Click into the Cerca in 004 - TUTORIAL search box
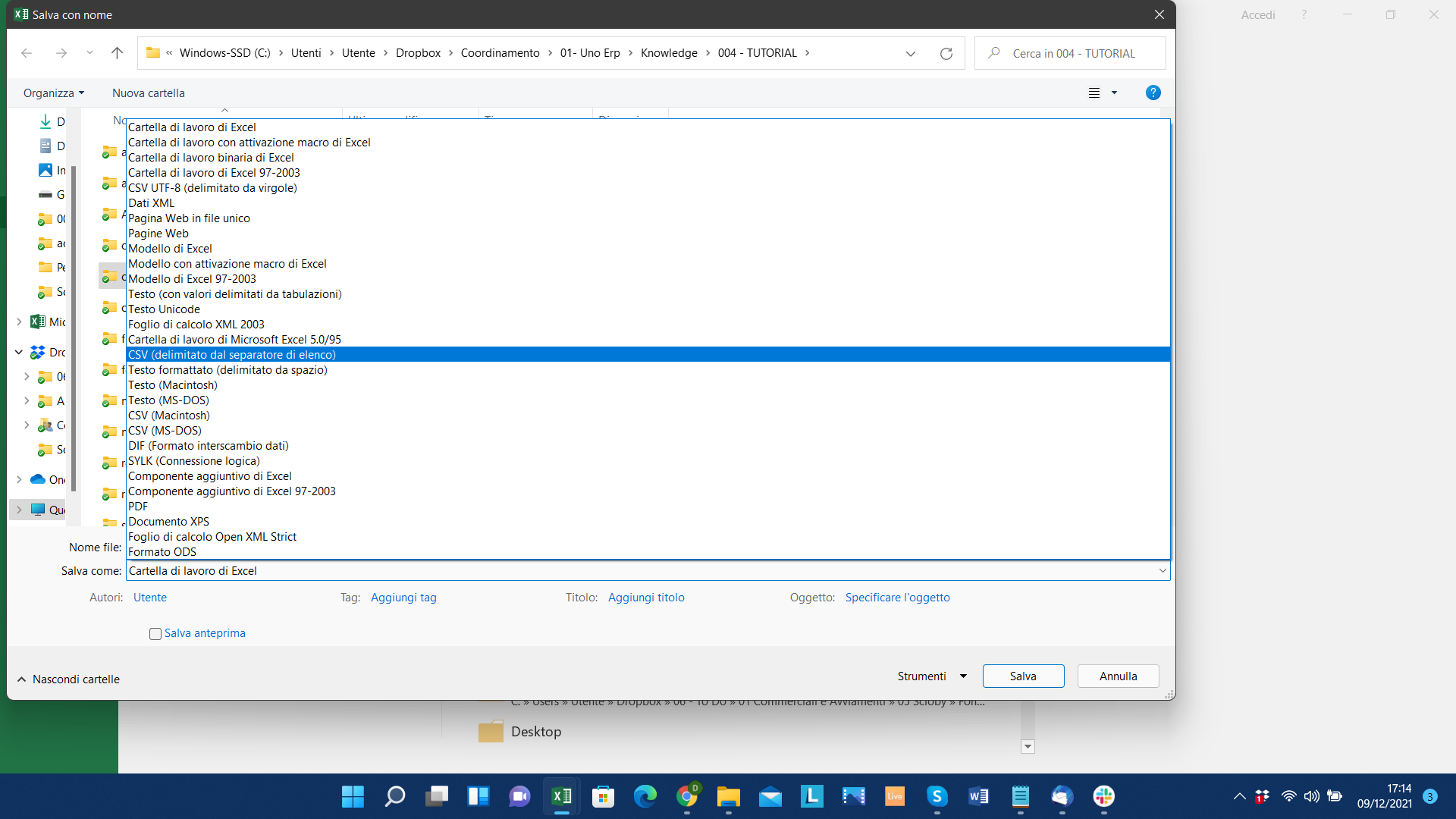Viewport: 1456px width, 819px height. coord(1070,53)
